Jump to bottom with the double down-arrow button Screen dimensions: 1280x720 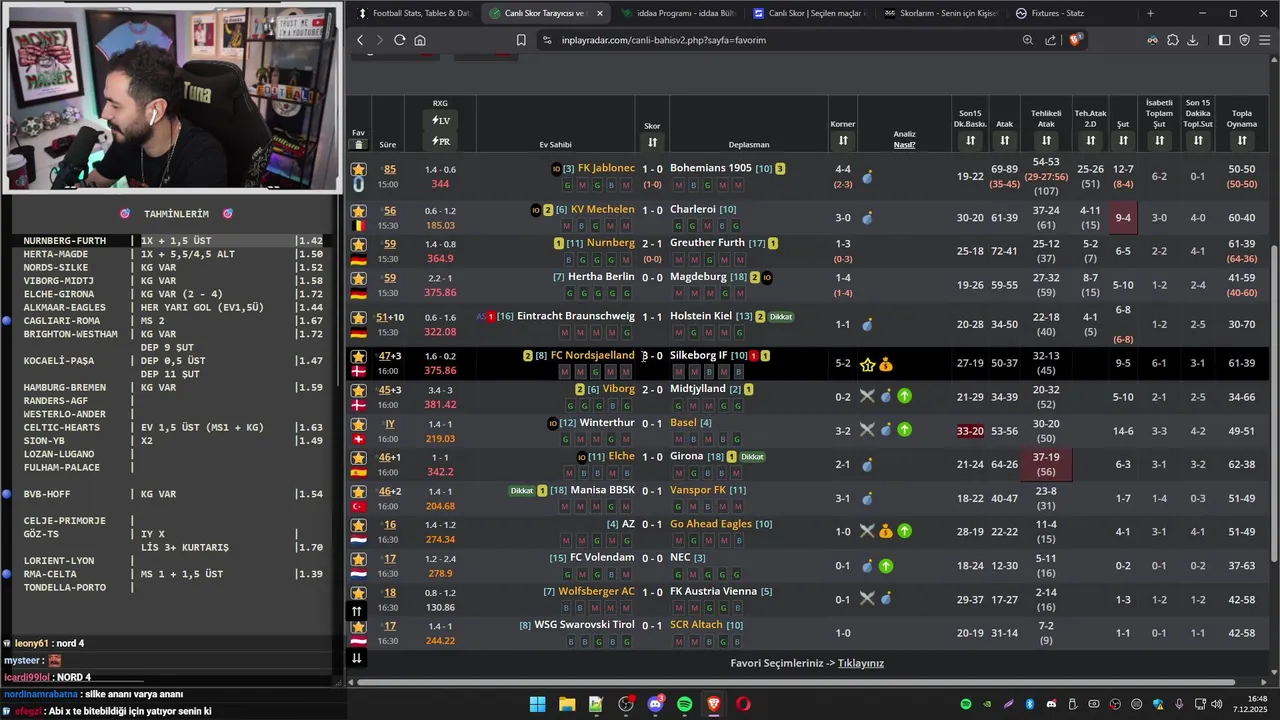coord(357,657)
